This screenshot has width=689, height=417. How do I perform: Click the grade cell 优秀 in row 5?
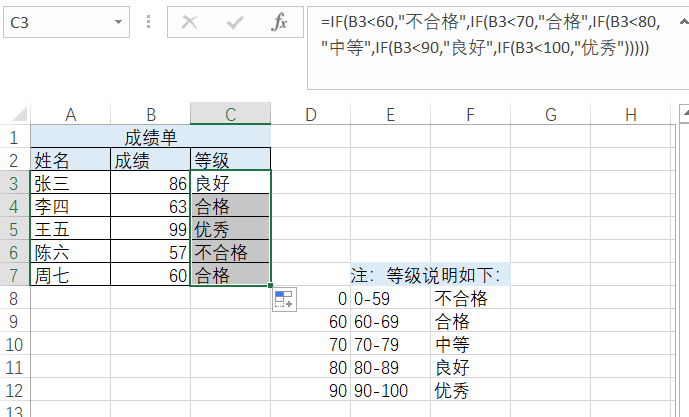[231, 228]
